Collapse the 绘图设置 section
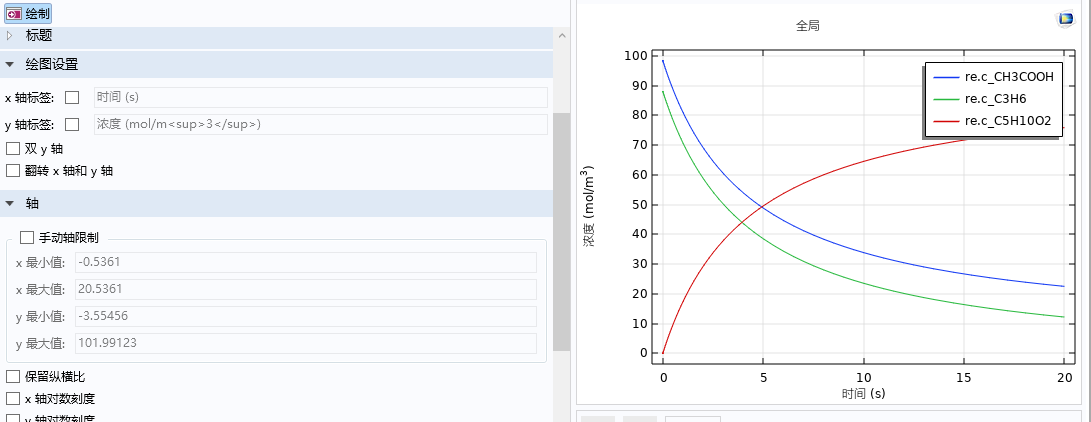This screenshot has height=422, width=1091. [10, 64]
